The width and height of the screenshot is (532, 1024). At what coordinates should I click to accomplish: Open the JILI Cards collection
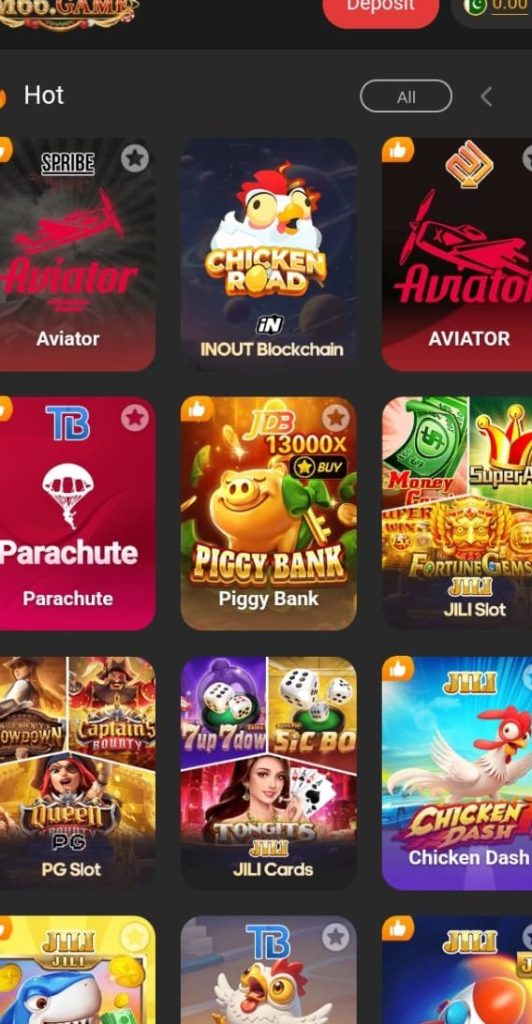tap(268, 773)
